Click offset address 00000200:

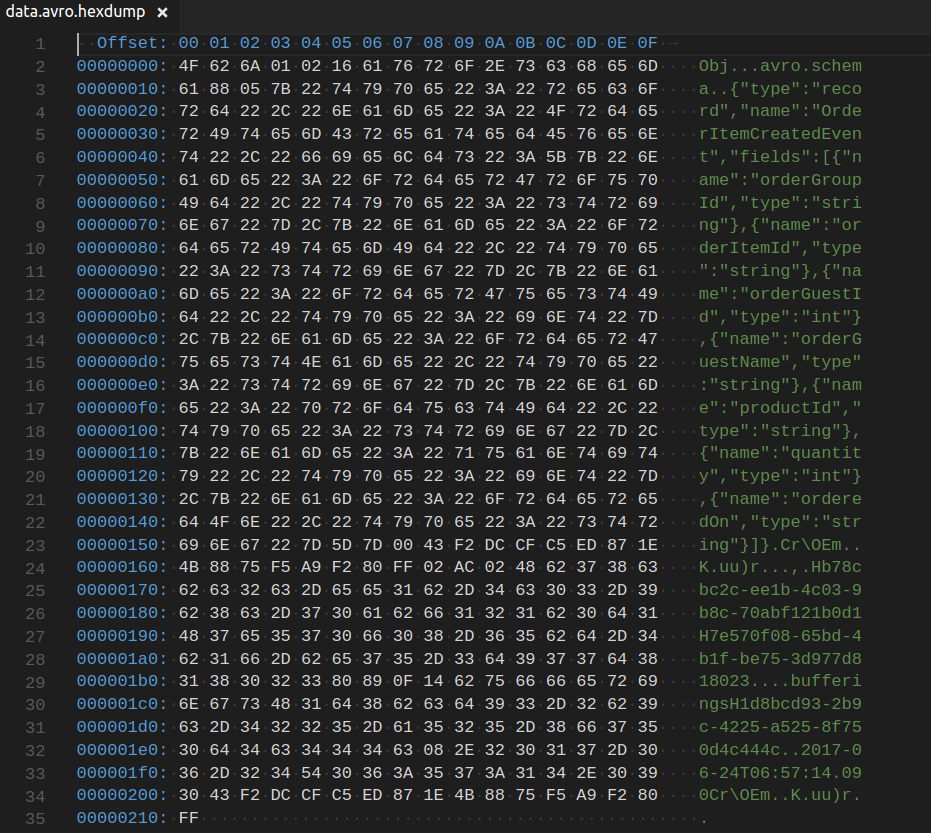point(122,796)
